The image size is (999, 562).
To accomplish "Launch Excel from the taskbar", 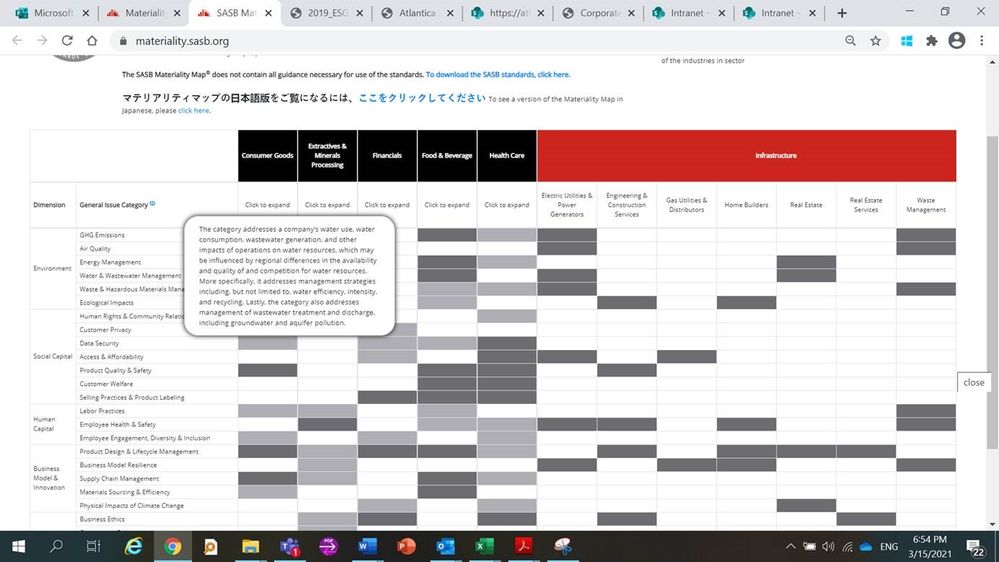I will click(484, 546).
